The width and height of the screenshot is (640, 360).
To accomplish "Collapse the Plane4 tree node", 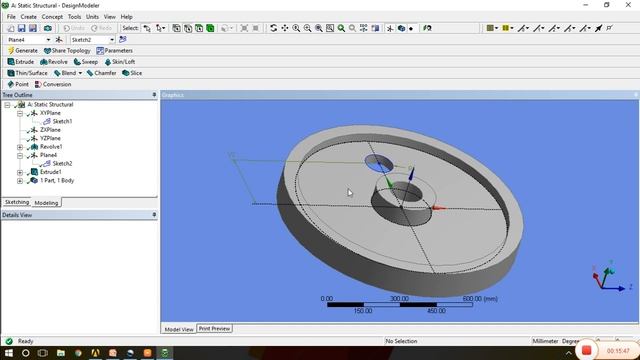I will click(x=20, y=156).
